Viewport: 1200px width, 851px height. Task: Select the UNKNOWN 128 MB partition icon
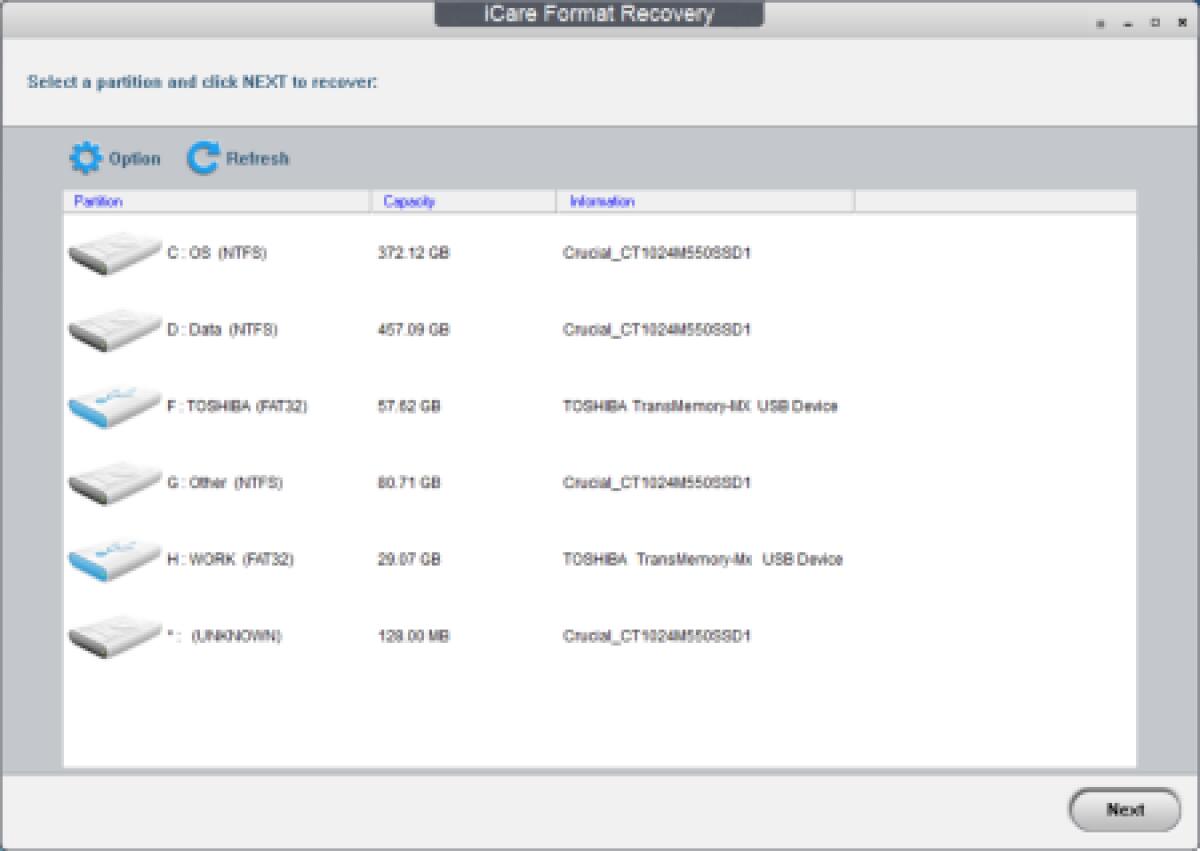(113, 635)
